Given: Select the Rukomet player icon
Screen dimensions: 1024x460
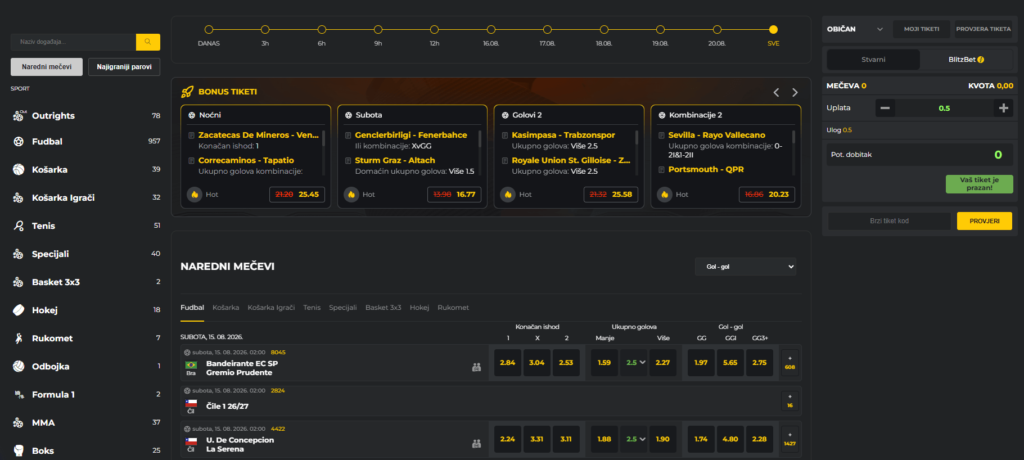Looking at the screenshot, I should 19,338.
